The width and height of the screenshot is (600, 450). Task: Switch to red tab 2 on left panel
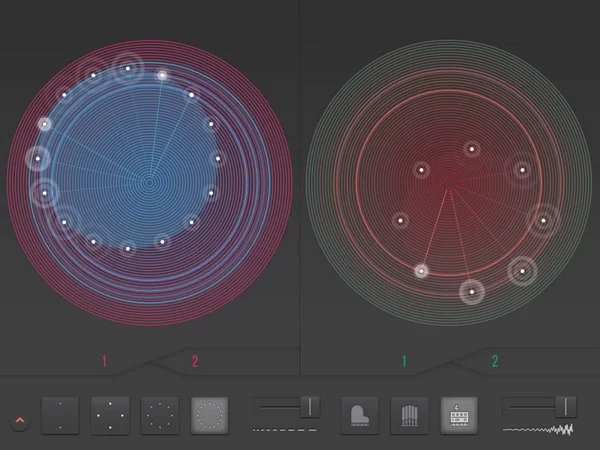[x=195, y=361]
